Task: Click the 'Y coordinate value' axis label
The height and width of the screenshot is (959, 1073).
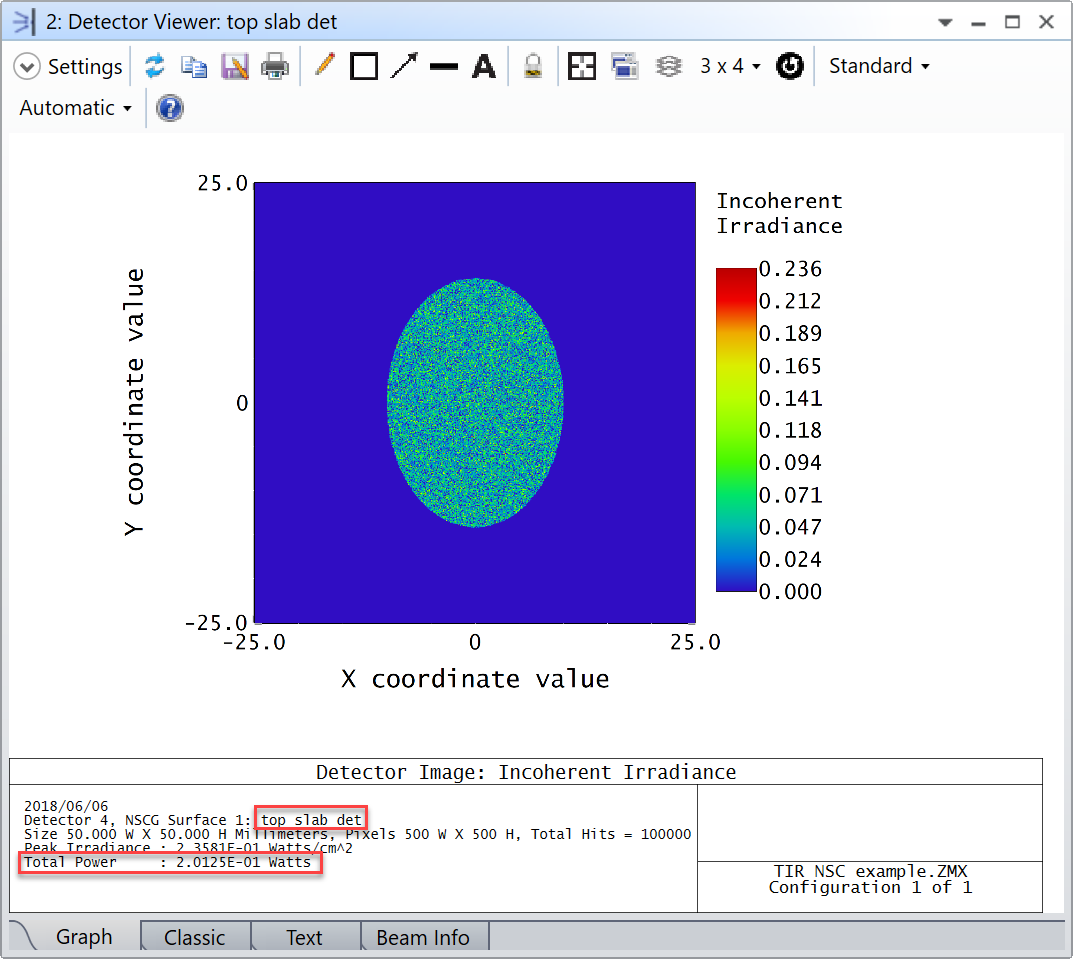Action: click(x=134, y=402)
